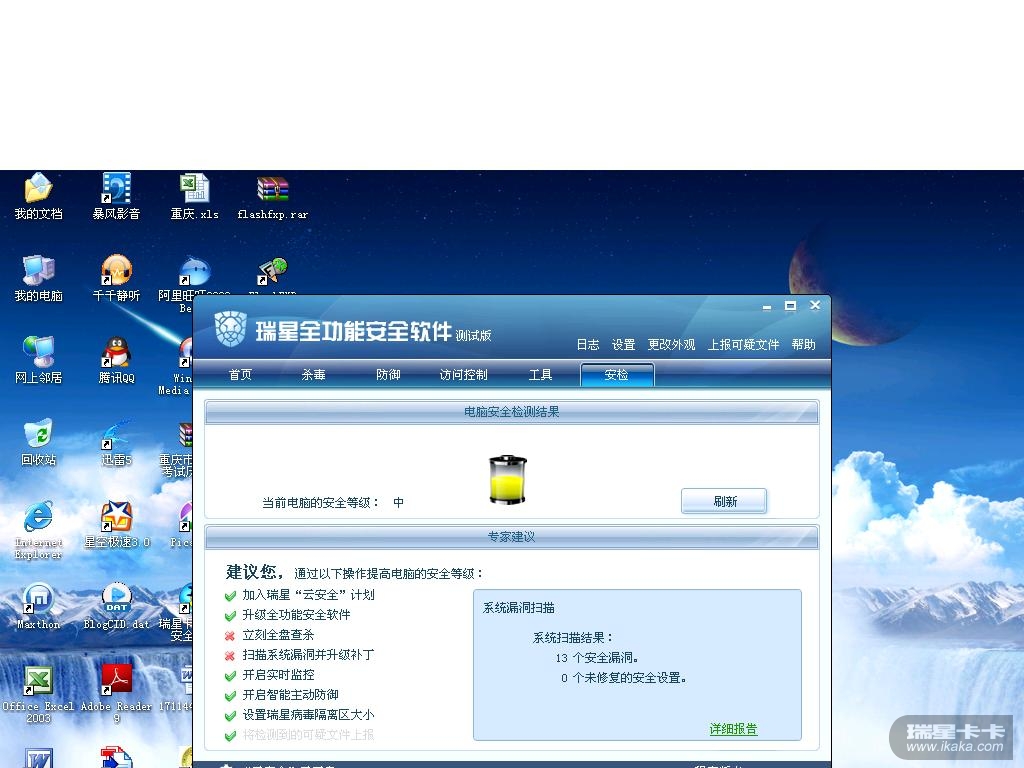The image size is (1024, 768).
Task: Open the 日志 menu in Rising
Action: point(588,344)
